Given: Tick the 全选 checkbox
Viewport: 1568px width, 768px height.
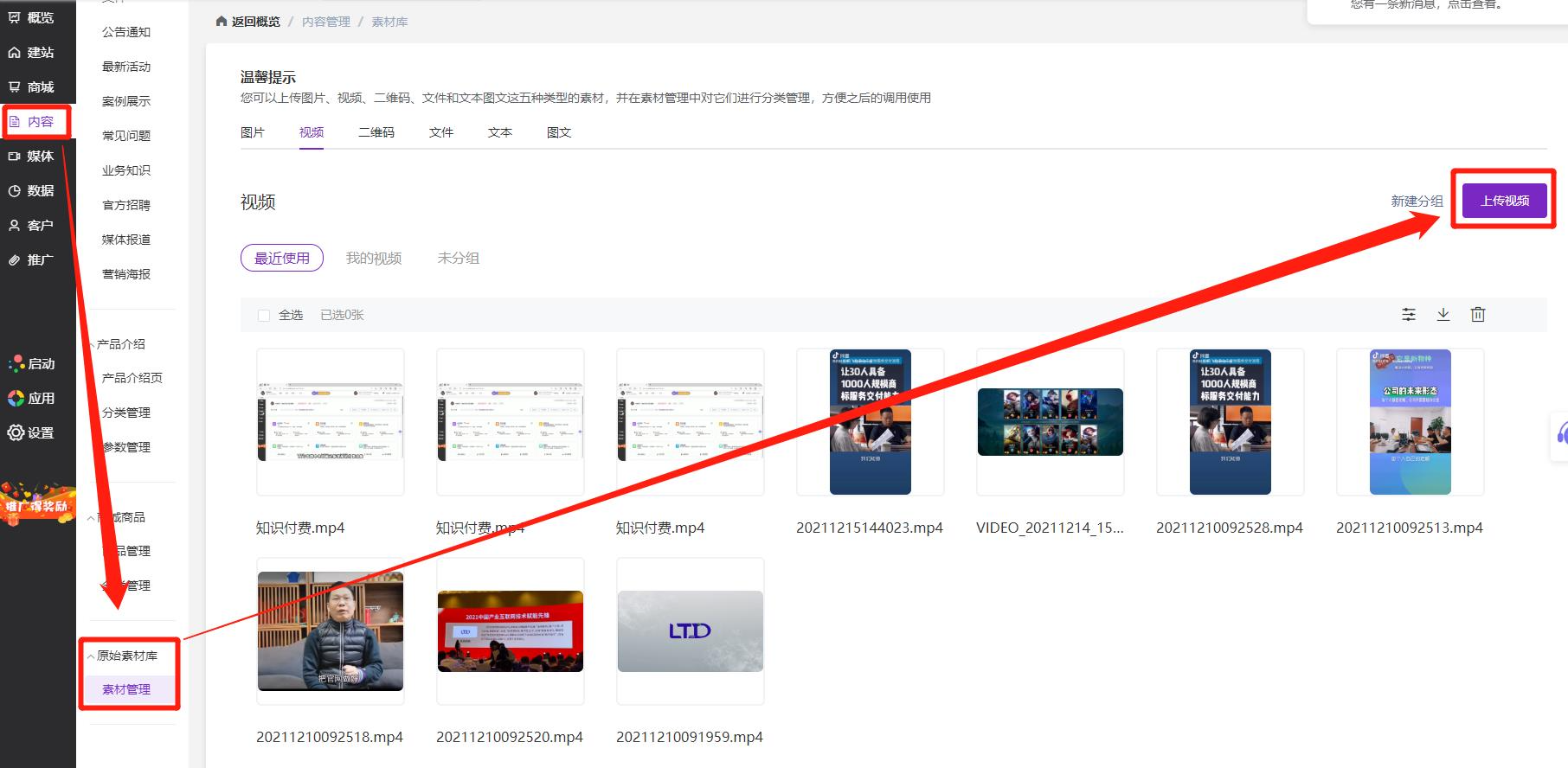Looking at the screenshot, I should (264, 316).
